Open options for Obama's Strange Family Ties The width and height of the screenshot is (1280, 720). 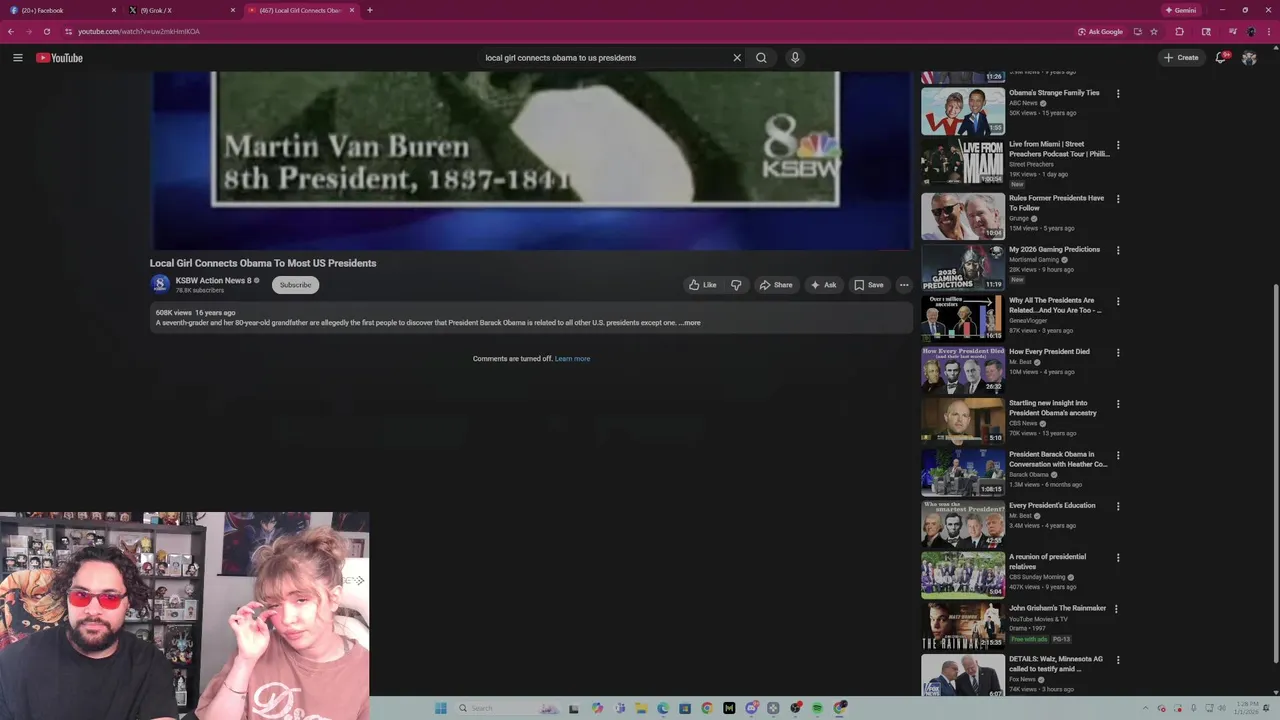(1118, 94)
